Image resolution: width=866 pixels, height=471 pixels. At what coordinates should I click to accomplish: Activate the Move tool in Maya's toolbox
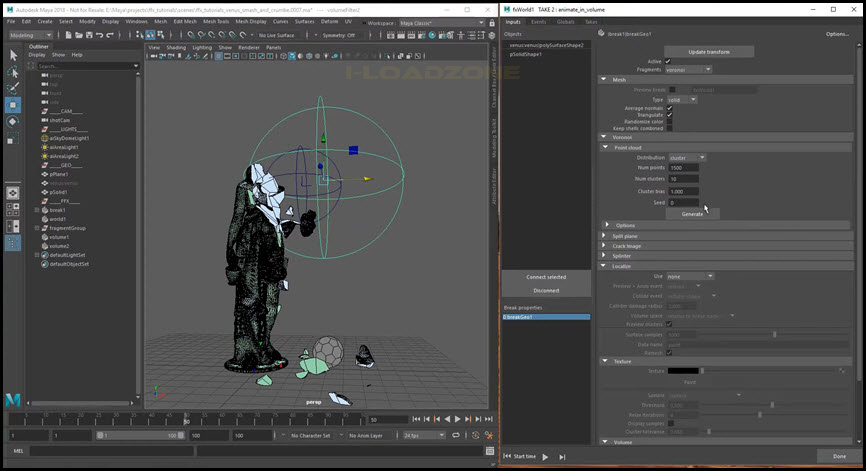13,105
